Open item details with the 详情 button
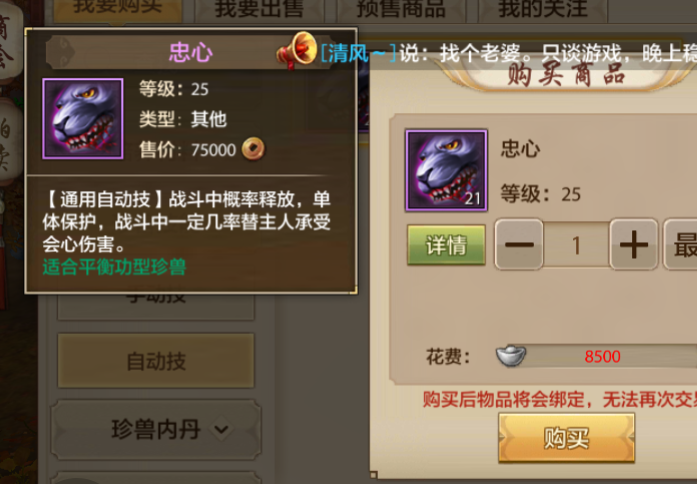697x484 pixels. 446,245
